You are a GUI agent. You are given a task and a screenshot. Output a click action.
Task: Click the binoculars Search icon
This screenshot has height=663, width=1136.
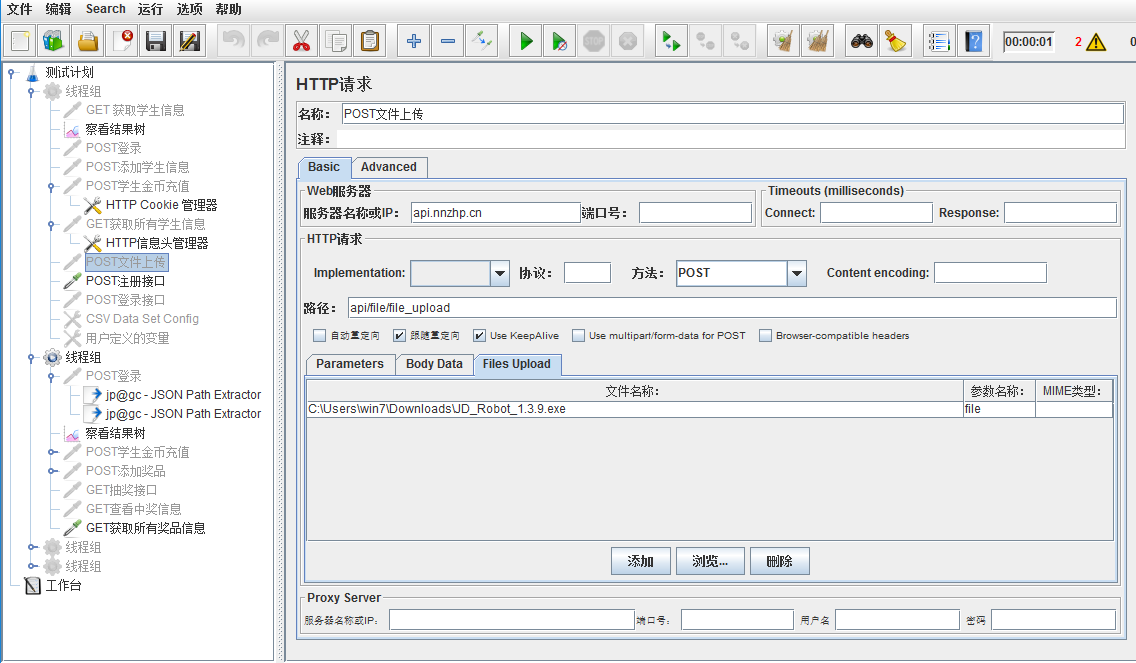861,42
